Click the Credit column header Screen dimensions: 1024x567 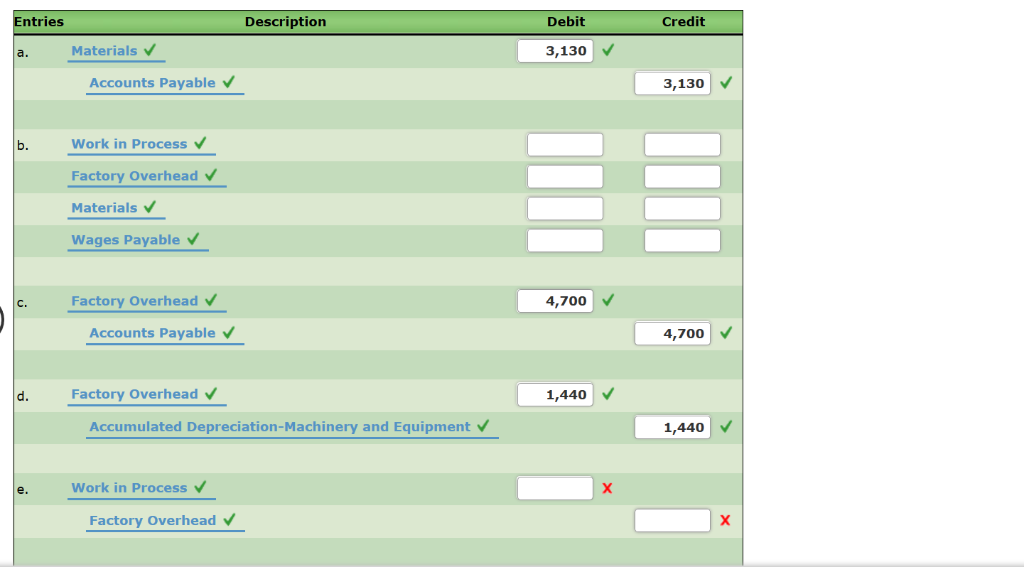pos(683,22)
